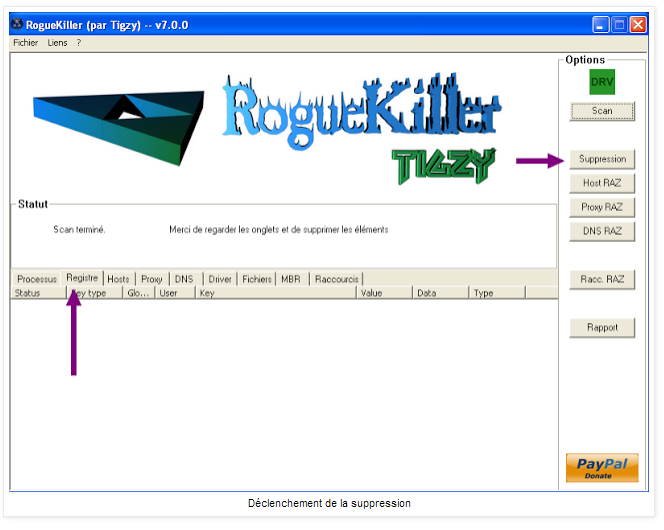Screen dimensions: 664x530
Task: Start a scan with the Scan button
Action: tap(602, 111)
